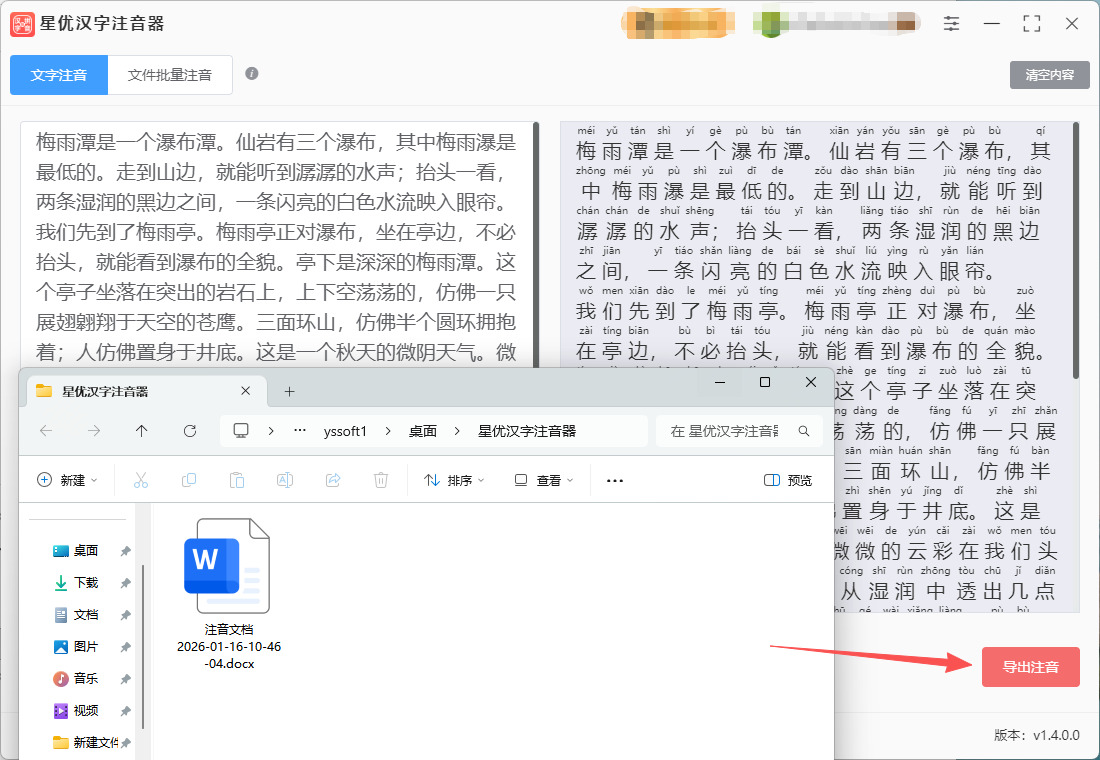
Task: Open the 排序 sort dropdown
Action: 455,480
